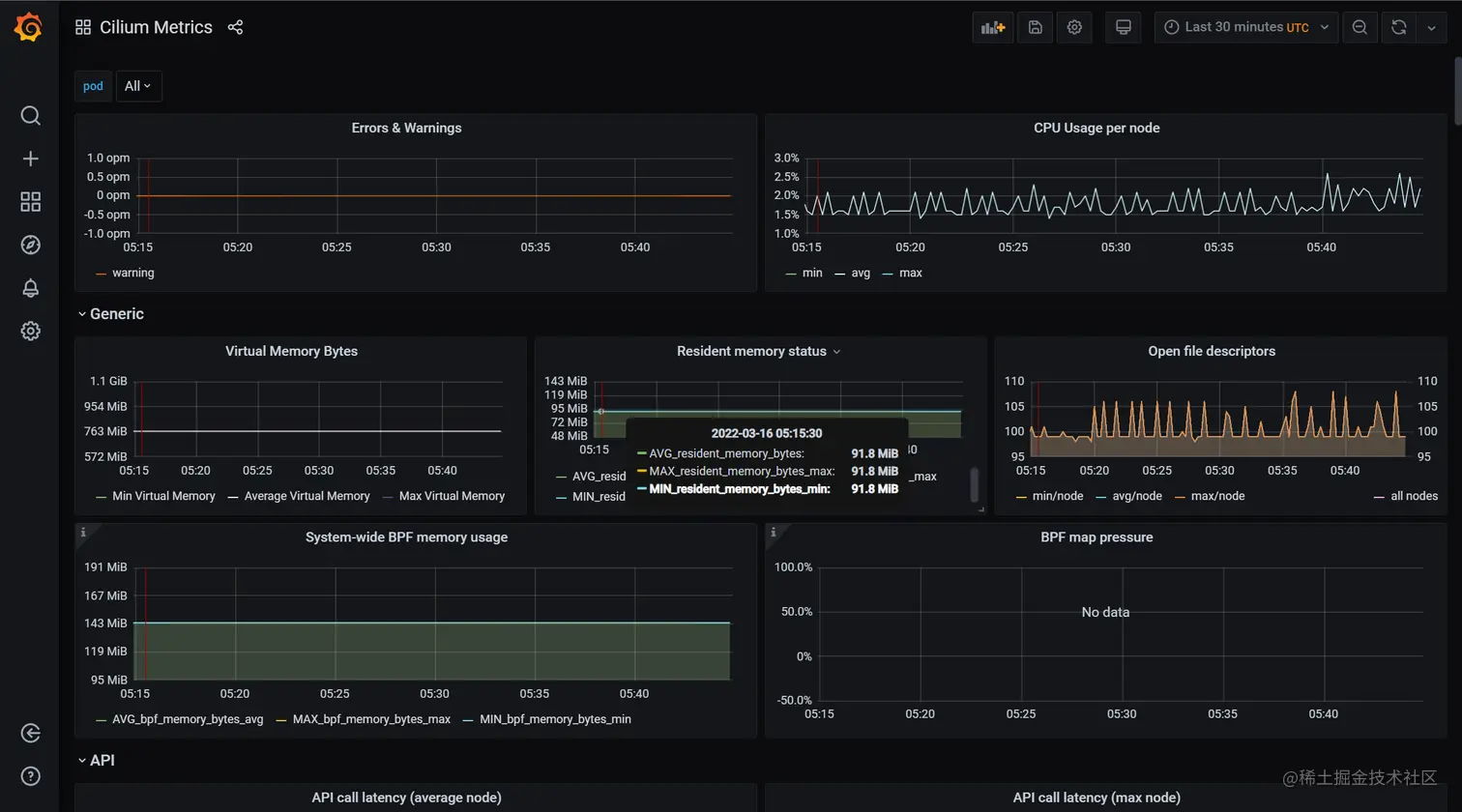Toggle all nodes legend series
Screen dimensions: 1462x812
pyautogui.click(x=1414, y=496)
